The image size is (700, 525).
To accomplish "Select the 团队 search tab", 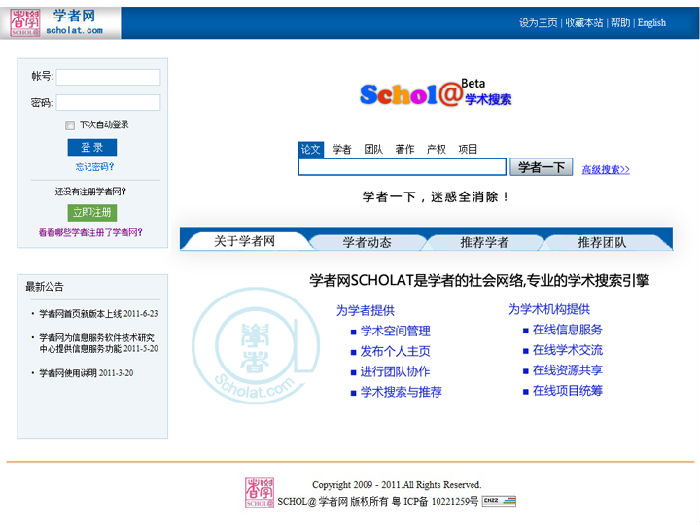I will pos(373,150).
